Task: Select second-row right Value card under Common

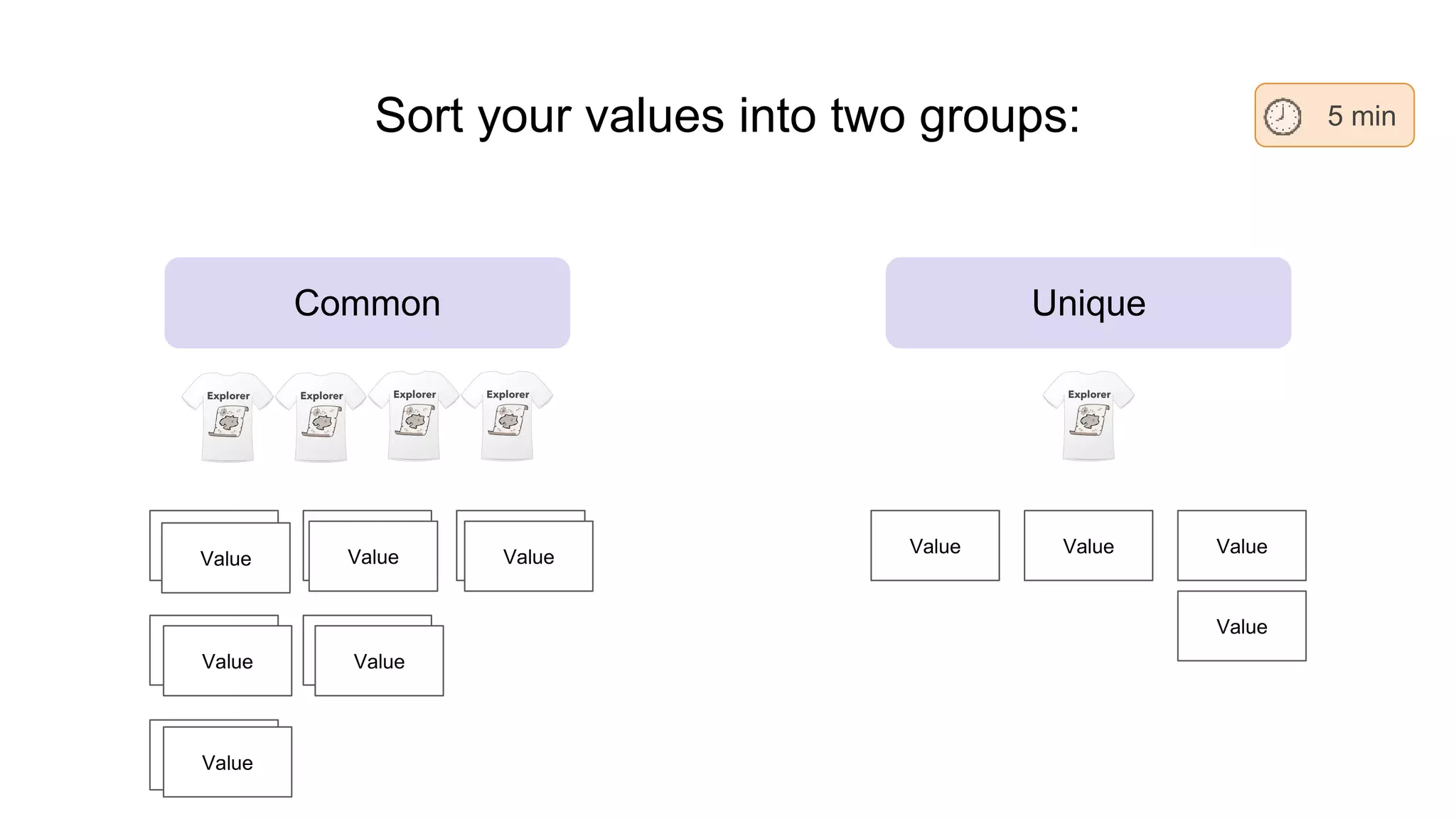Action: [379, 661]
